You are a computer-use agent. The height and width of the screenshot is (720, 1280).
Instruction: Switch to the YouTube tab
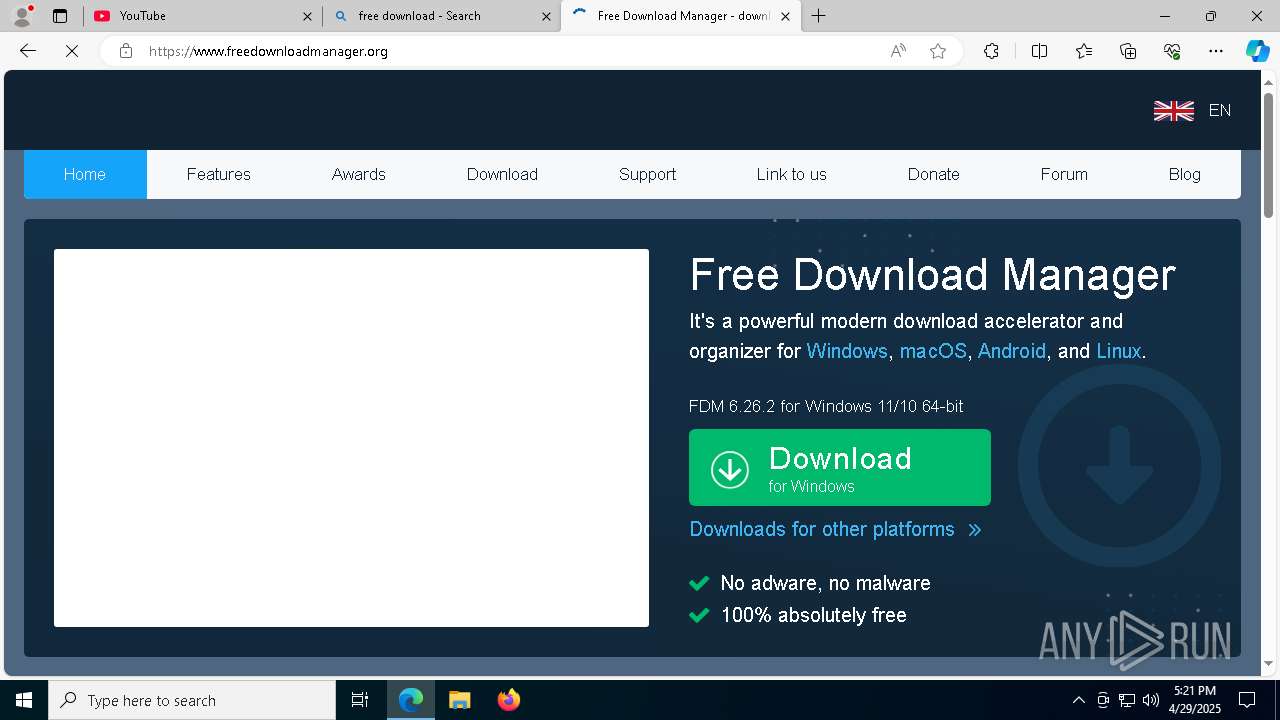point(203,16)
